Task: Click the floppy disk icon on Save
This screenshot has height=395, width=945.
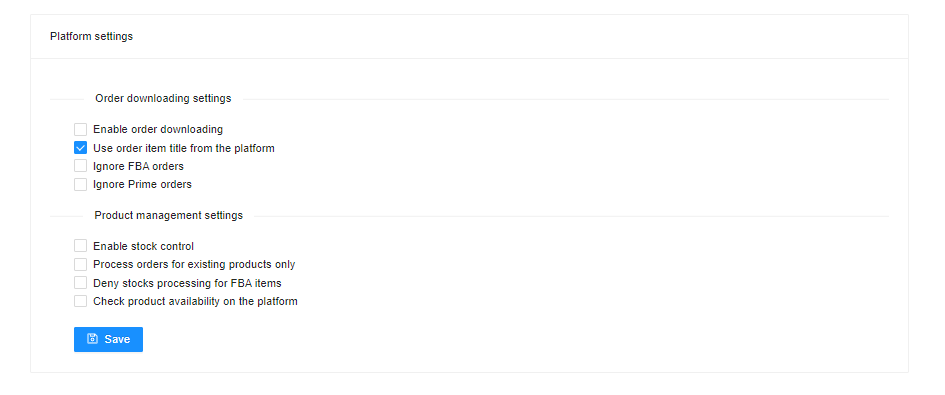Action: (x=92, y=339)
